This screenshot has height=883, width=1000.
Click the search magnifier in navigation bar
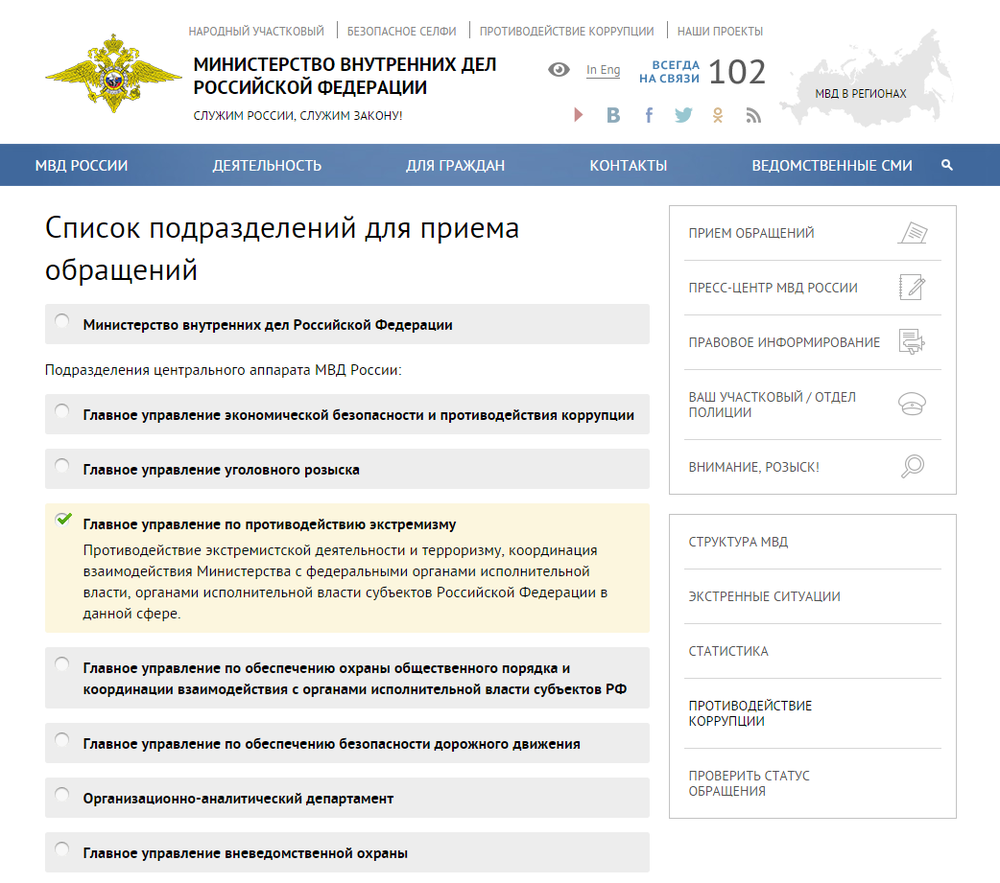pyautogui.click(x=947, y=165)
